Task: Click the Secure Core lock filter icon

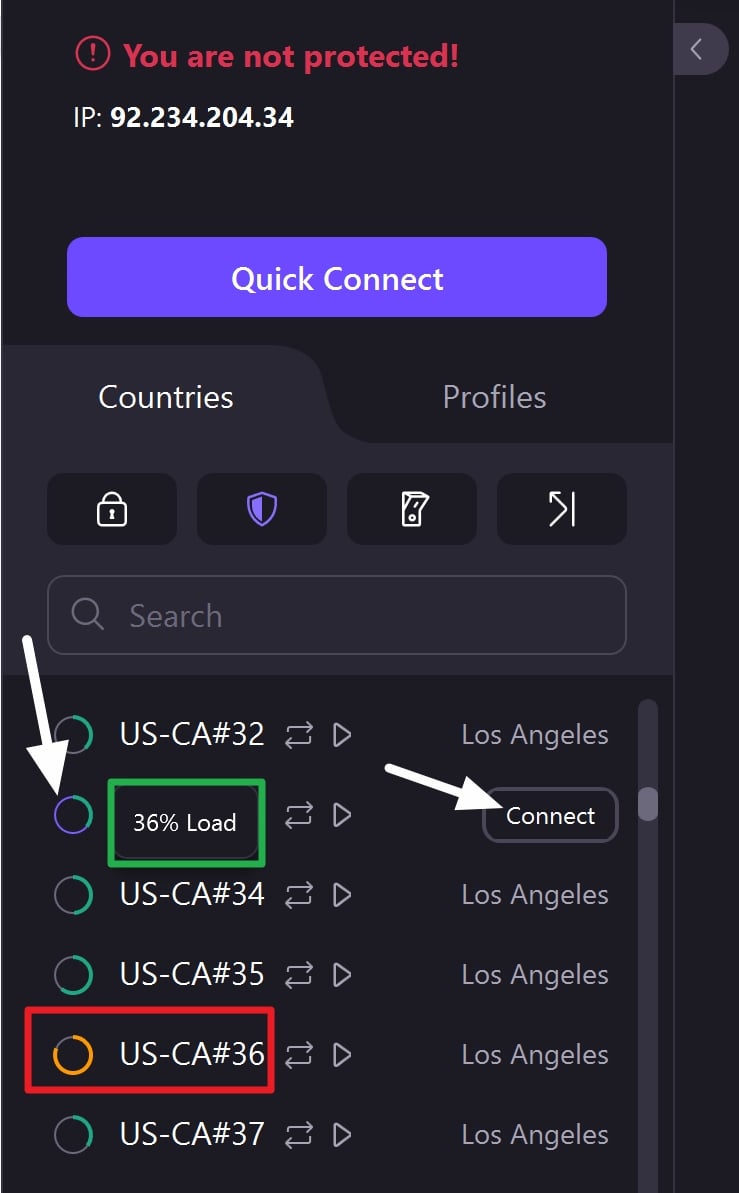Action: coord(111,509)
